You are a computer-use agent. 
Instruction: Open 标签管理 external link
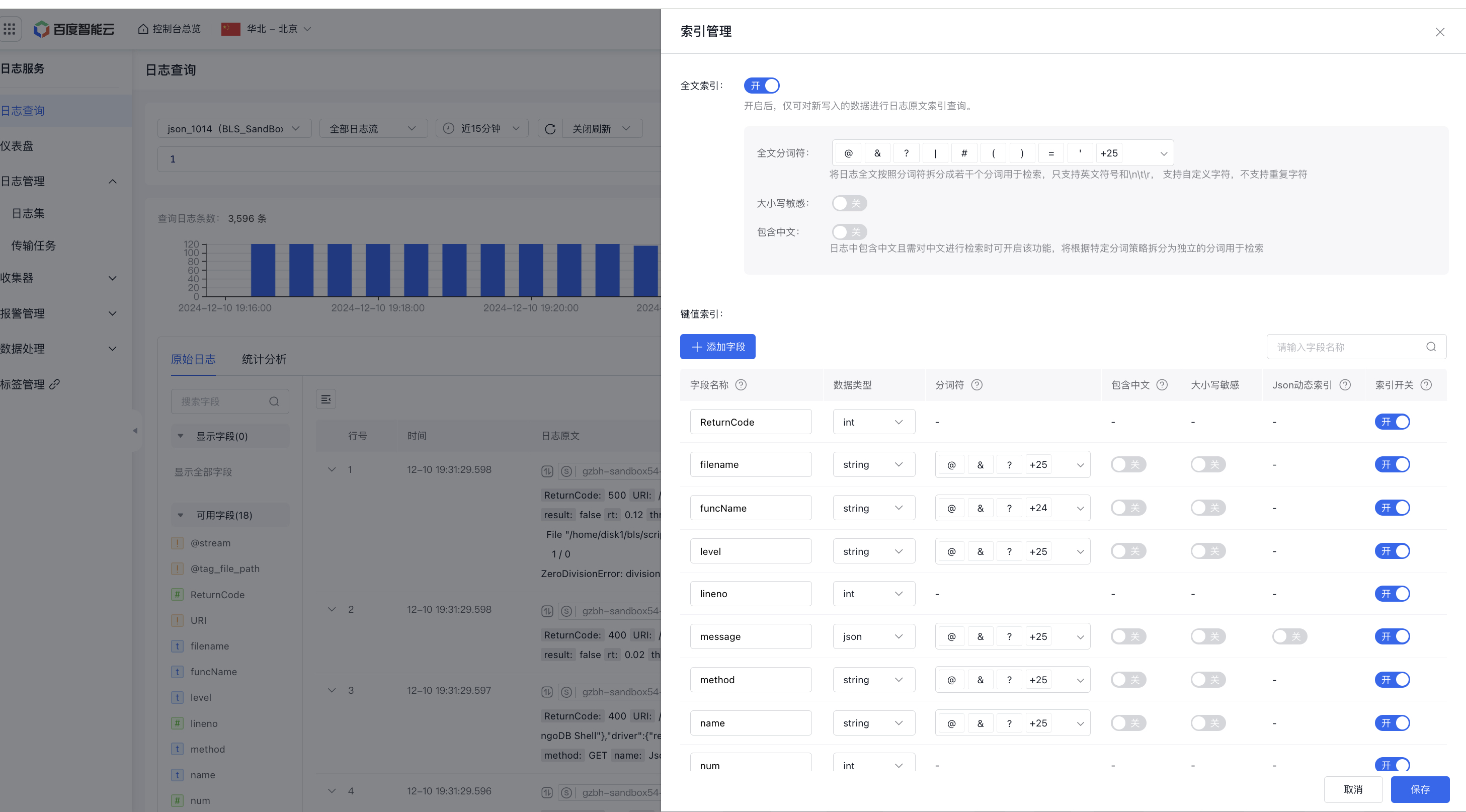point(30,385)
